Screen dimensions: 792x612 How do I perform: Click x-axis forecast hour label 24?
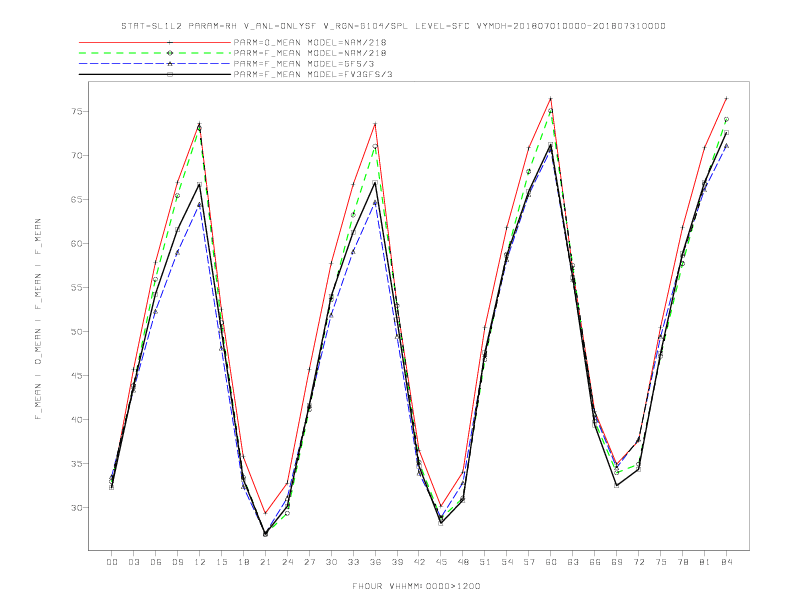click(287, 562)
